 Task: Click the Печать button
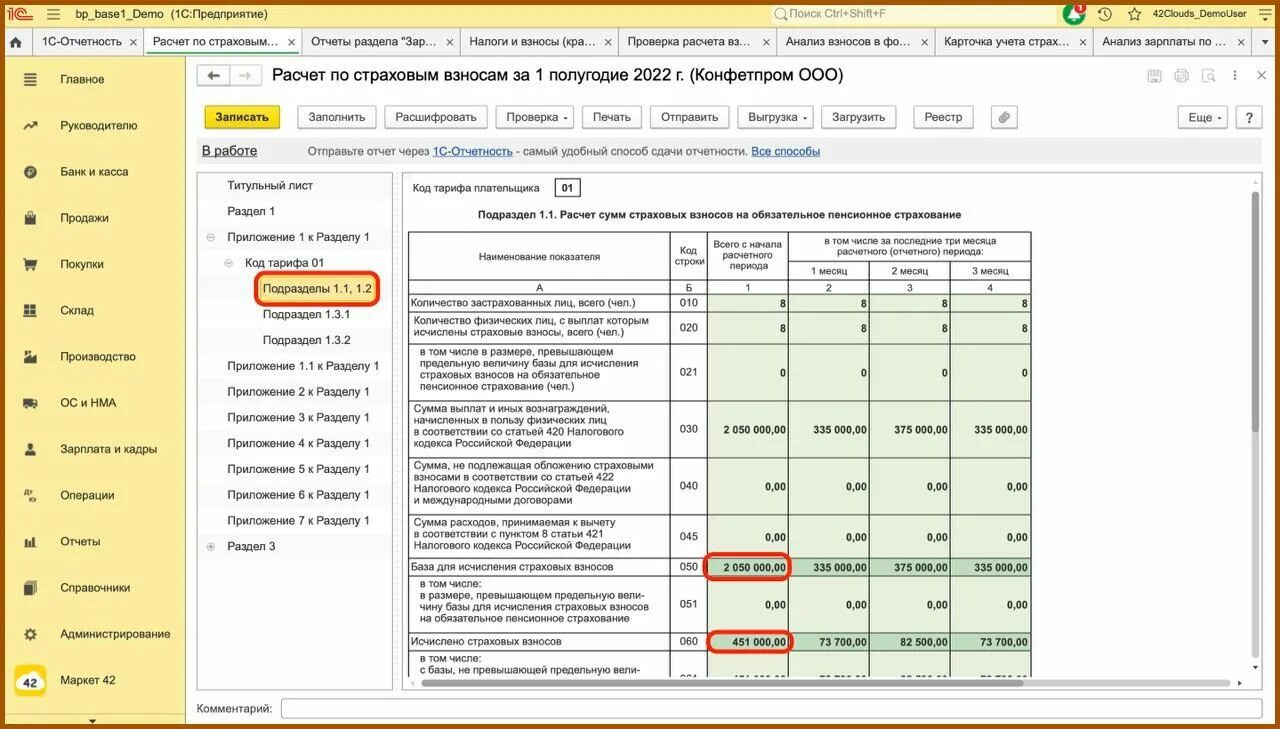coord(612,117)
